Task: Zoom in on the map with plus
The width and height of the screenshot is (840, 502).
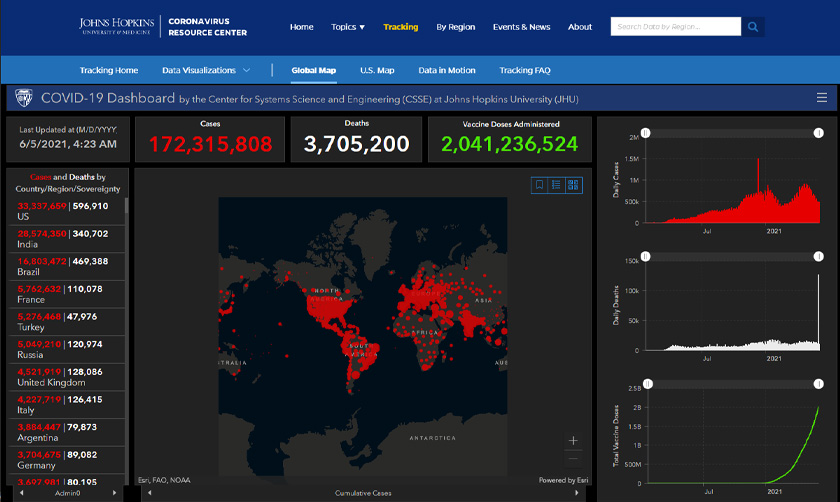Action: 573,440
